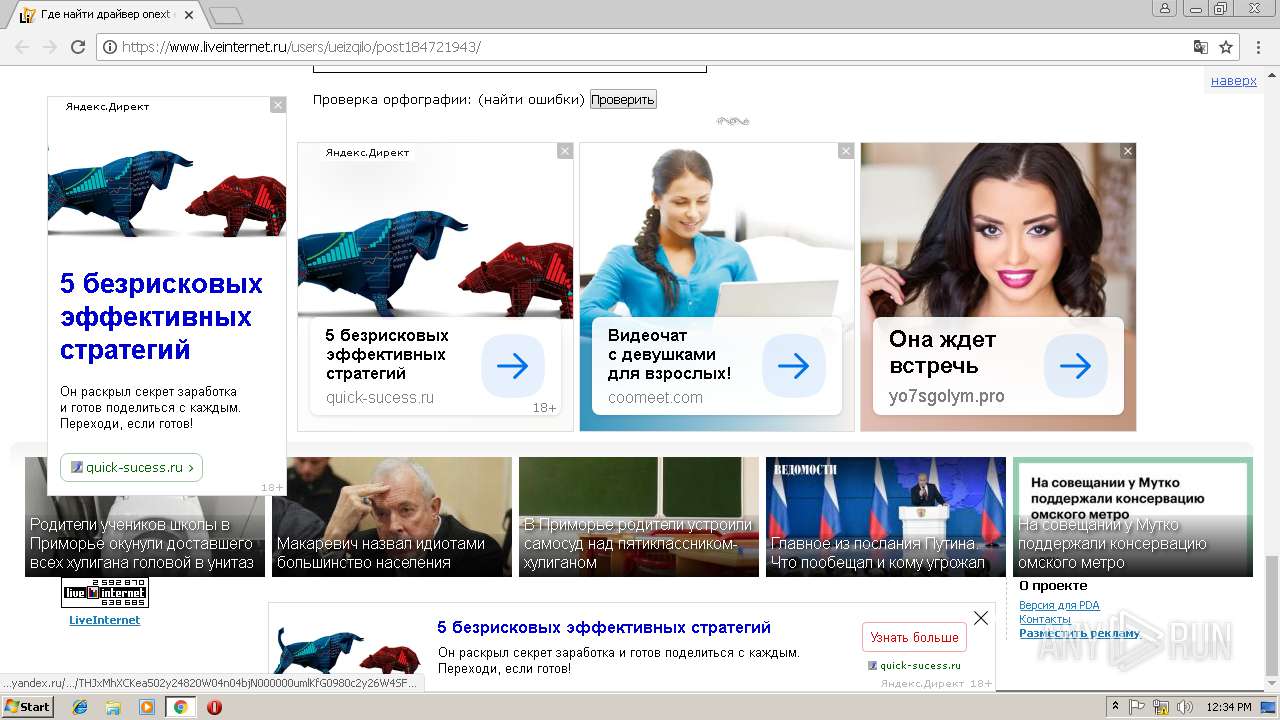Click arrow on quick-sucess.ru ad card
The height and width of the screenshot is (720, 1280).
513,366
